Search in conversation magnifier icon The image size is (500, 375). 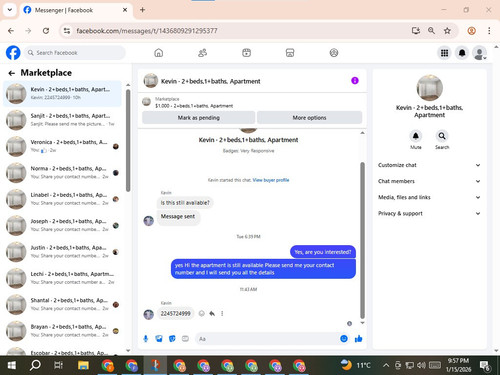[442, 136]
